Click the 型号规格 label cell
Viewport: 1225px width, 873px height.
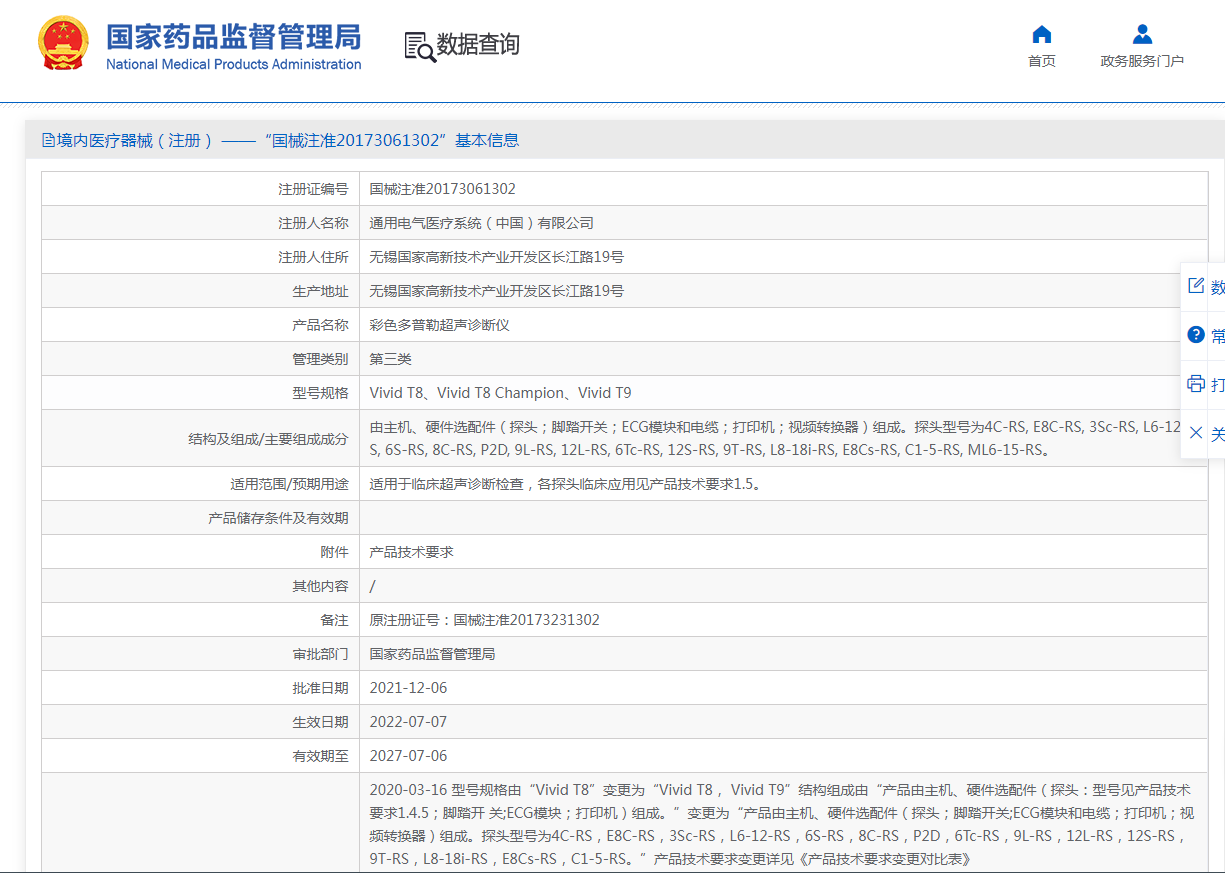pyautogui.click(x=200, y=393)
